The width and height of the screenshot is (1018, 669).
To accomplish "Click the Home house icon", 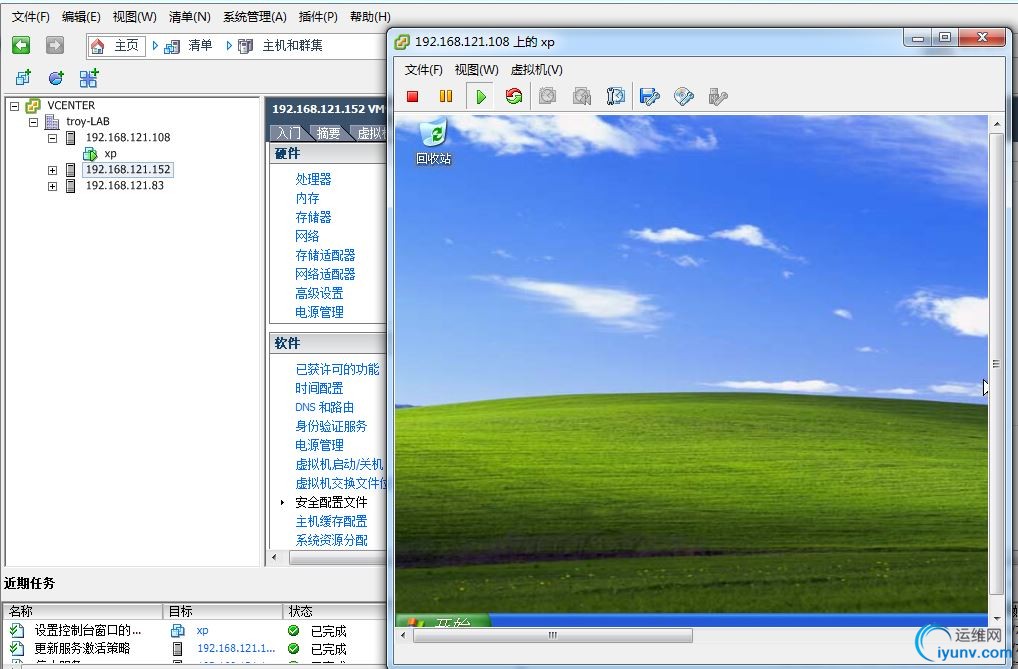I will [x=98, y=45].
